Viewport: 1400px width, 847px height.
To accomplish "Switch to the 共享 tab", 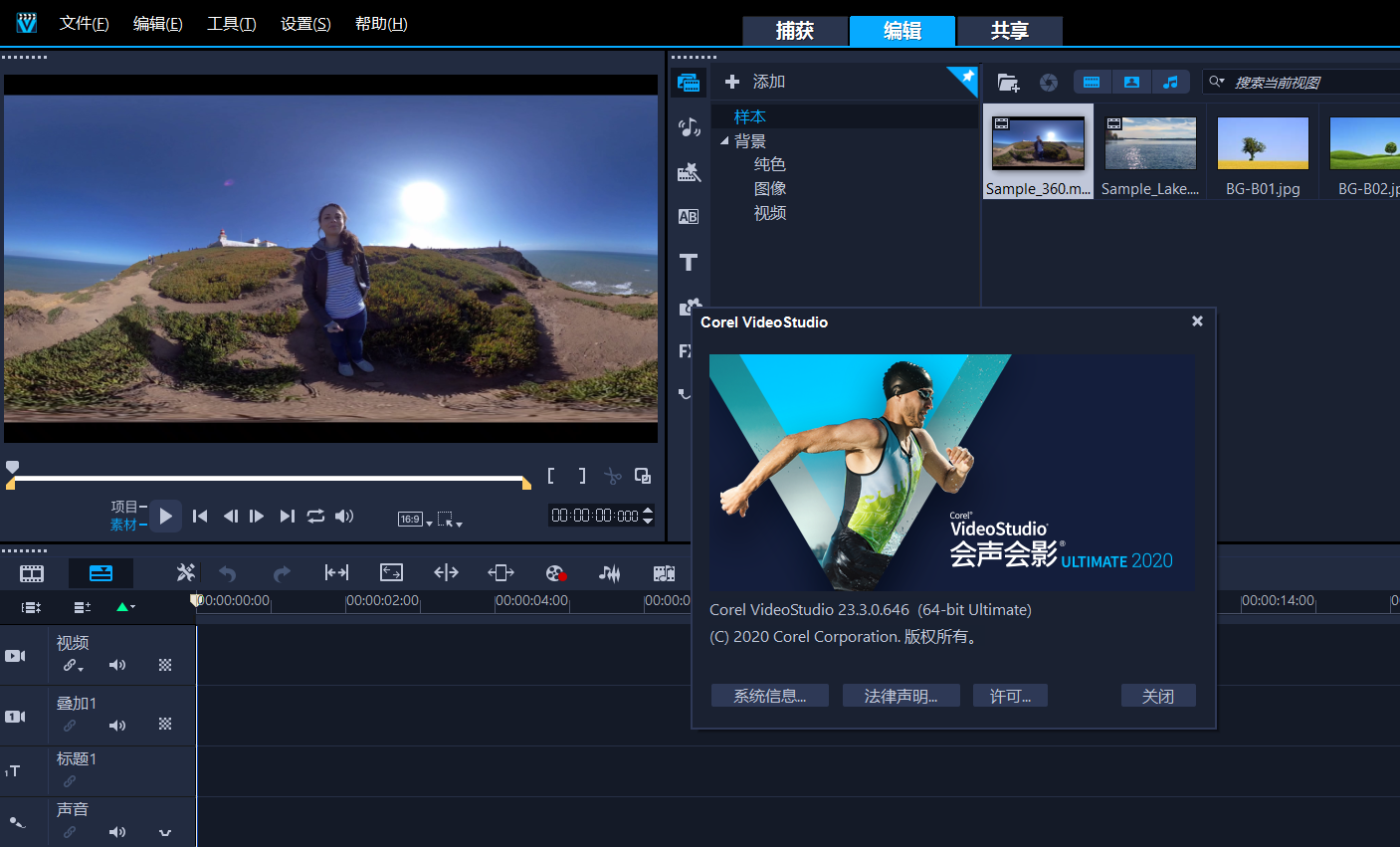I will click(x=1010, y=31).
